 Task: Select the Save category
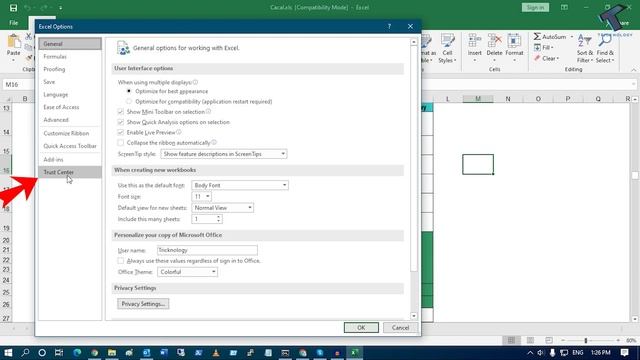pyautogui.click(x=70, y=82)
